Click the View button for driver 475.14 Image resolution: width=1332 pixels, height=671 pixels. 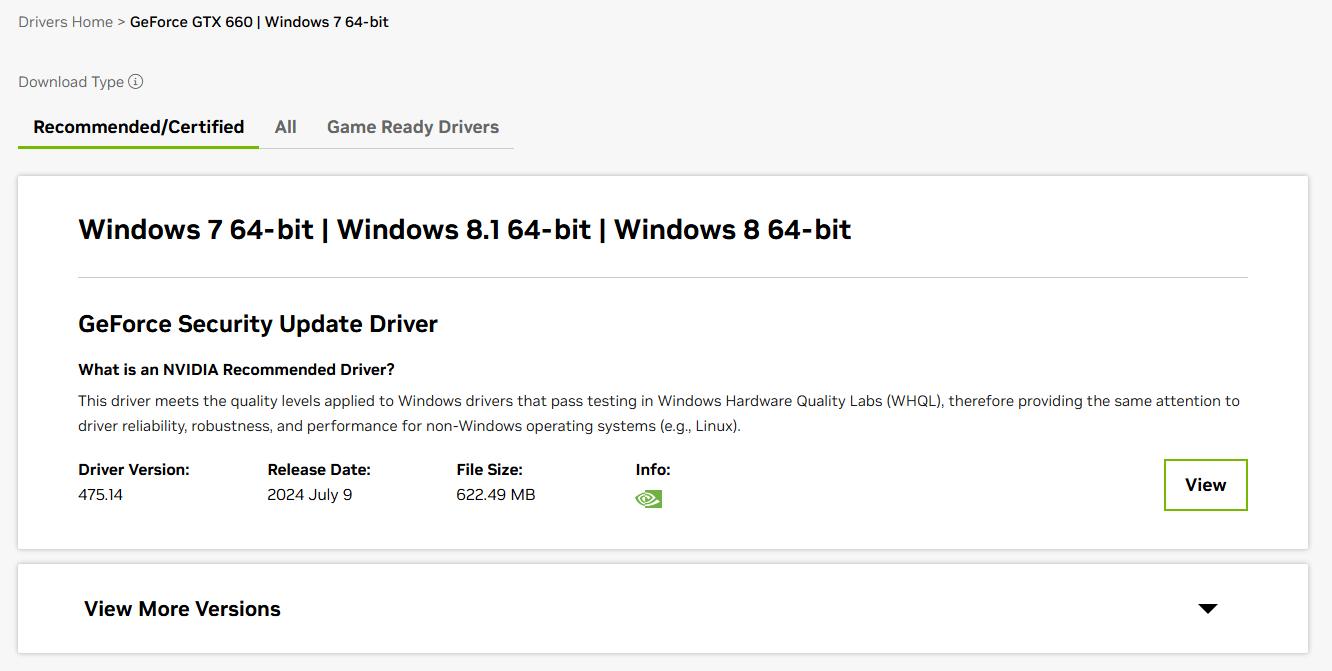click(x=1206, y=485)
